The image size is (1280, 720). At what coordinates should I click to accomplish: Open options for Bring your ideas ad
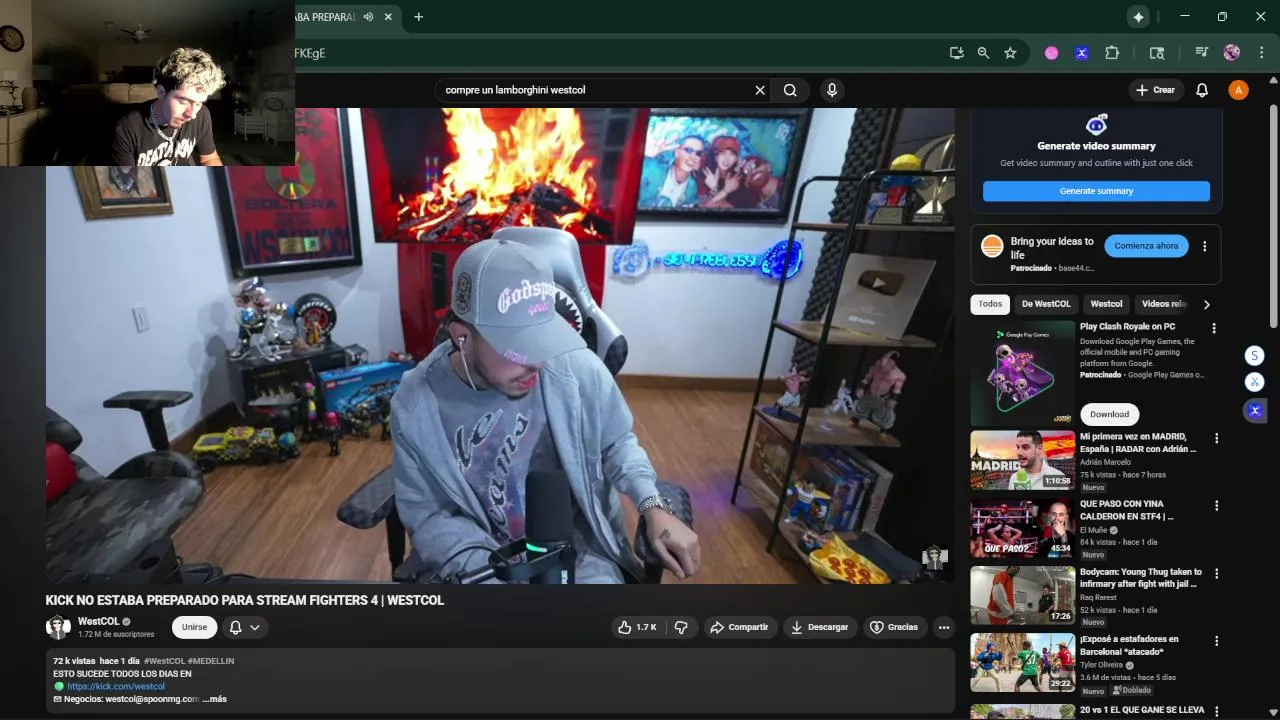(x=1204, y=246)
